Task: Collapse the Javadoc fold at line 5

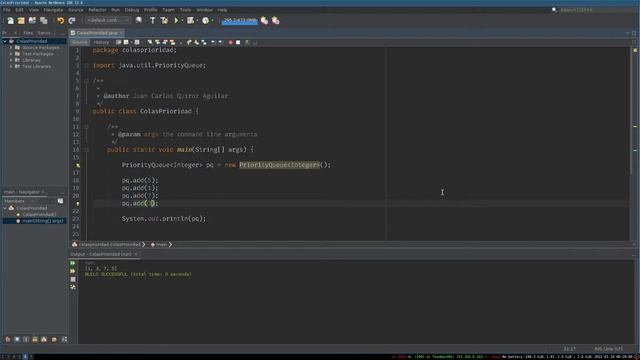Action: (x=86, y=81)
